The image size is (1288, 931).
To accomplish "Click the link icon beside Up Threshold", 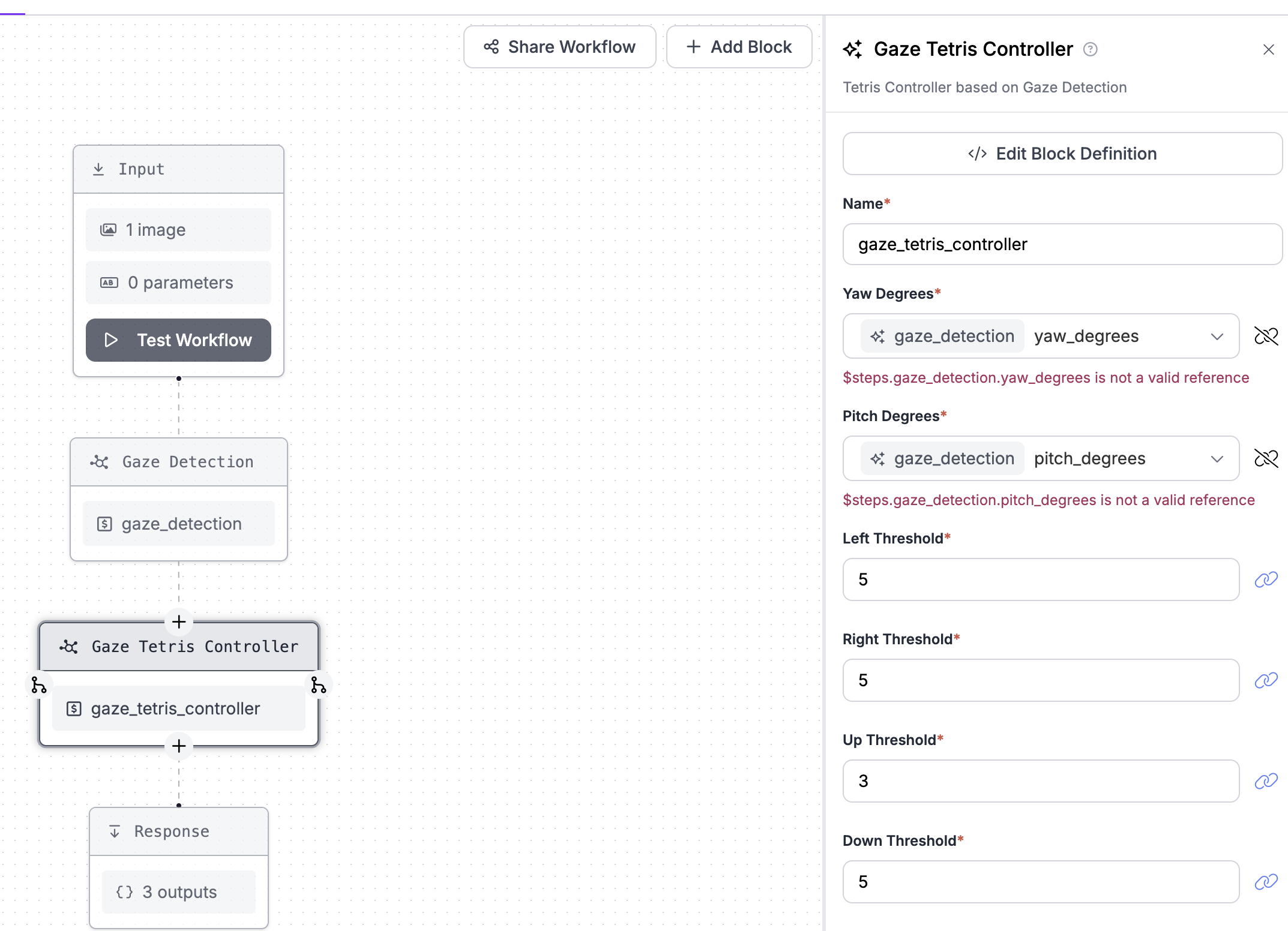I will pos(1266,781).
